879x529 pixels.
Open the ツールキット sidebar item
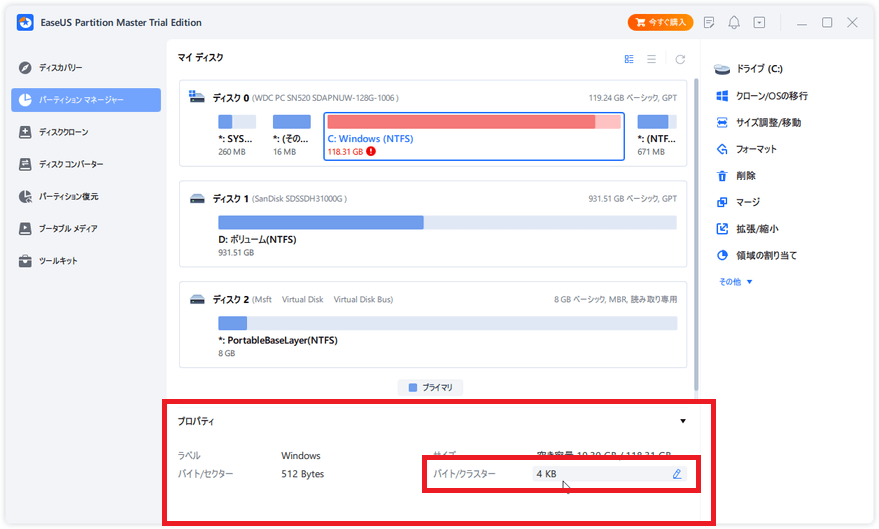58,261
